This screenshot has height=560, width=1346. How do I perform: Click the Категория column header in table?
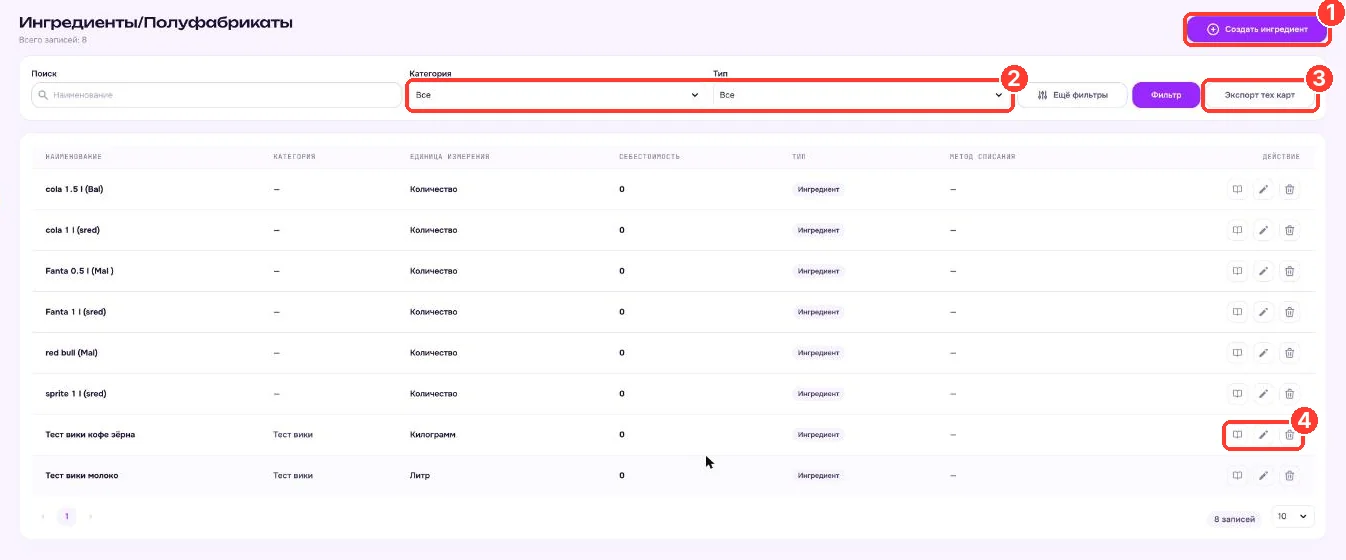294,157
